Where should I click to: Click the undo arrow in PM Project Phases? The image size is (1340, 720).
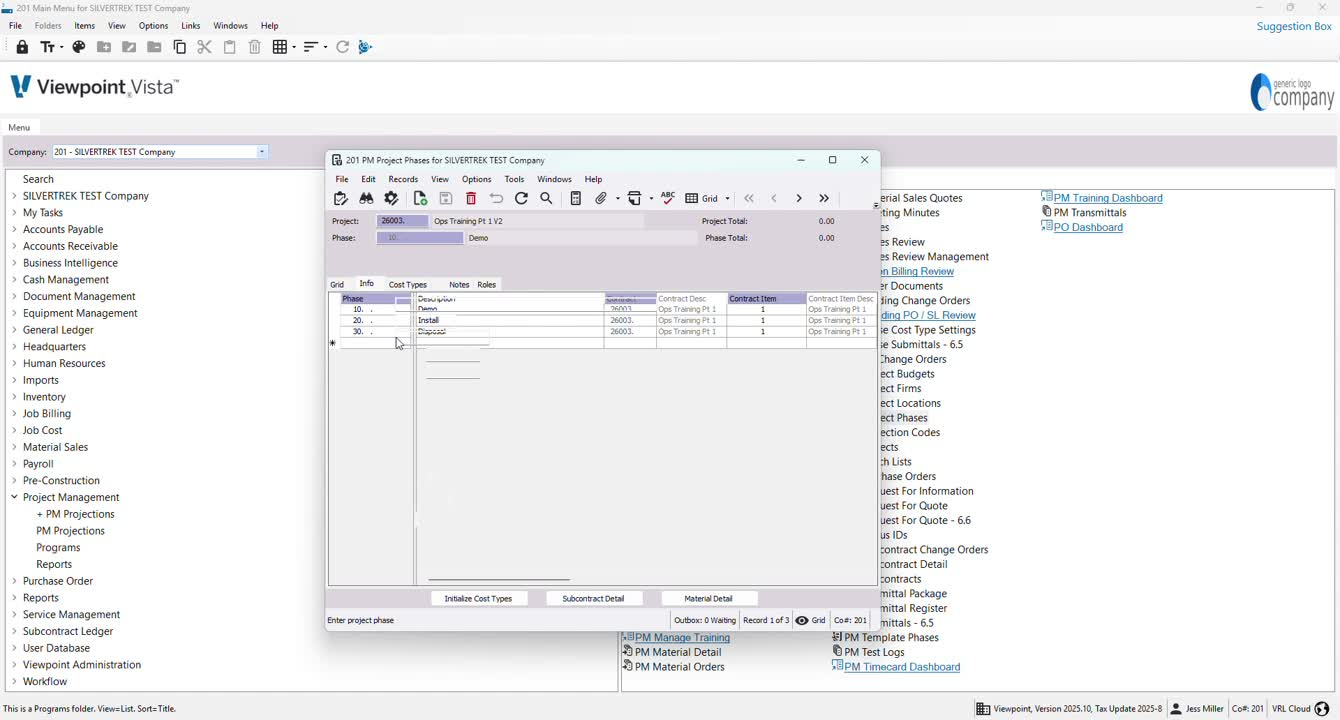[496, 199]
